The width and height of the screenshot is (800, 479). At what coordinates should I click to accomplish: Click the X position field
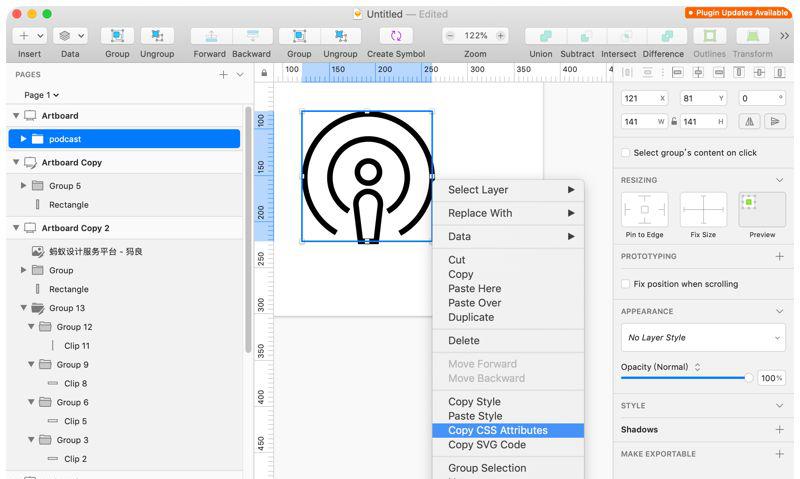tap(645, 98)
